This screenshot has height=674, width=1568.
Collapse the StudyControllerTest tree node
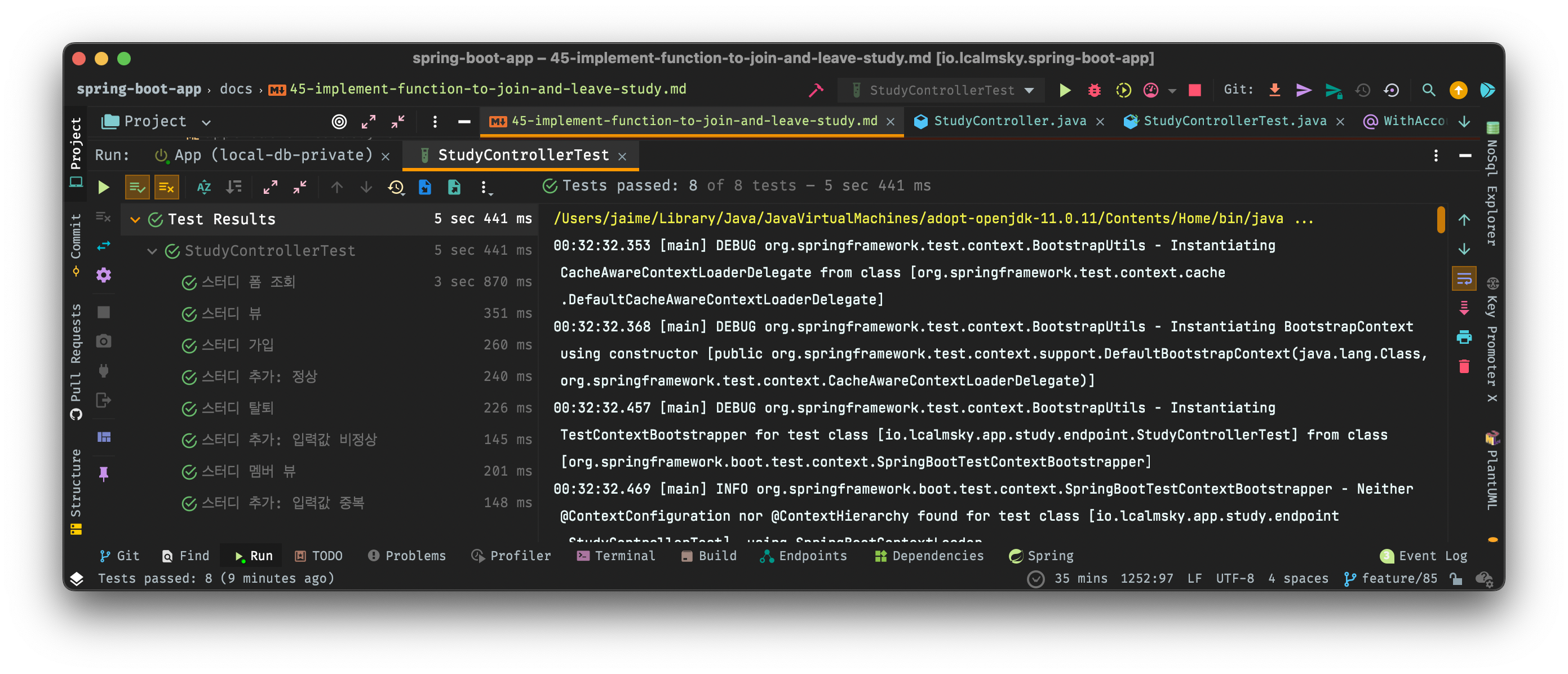coord(152,251)
